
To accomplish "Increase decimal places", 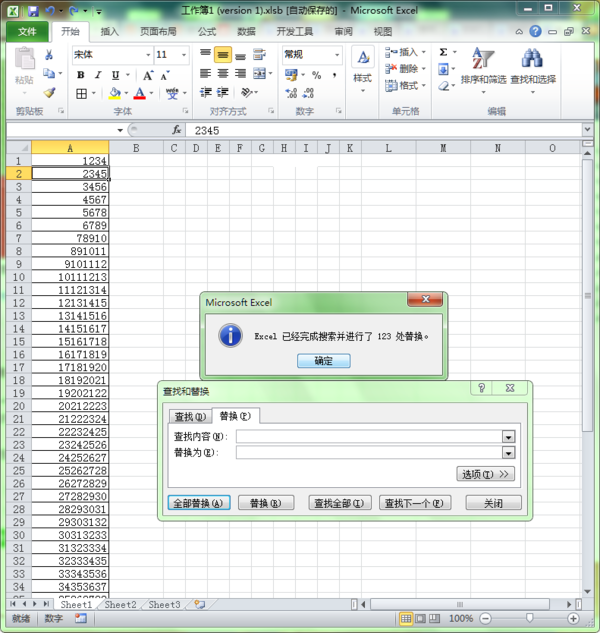I will [291, 93].
